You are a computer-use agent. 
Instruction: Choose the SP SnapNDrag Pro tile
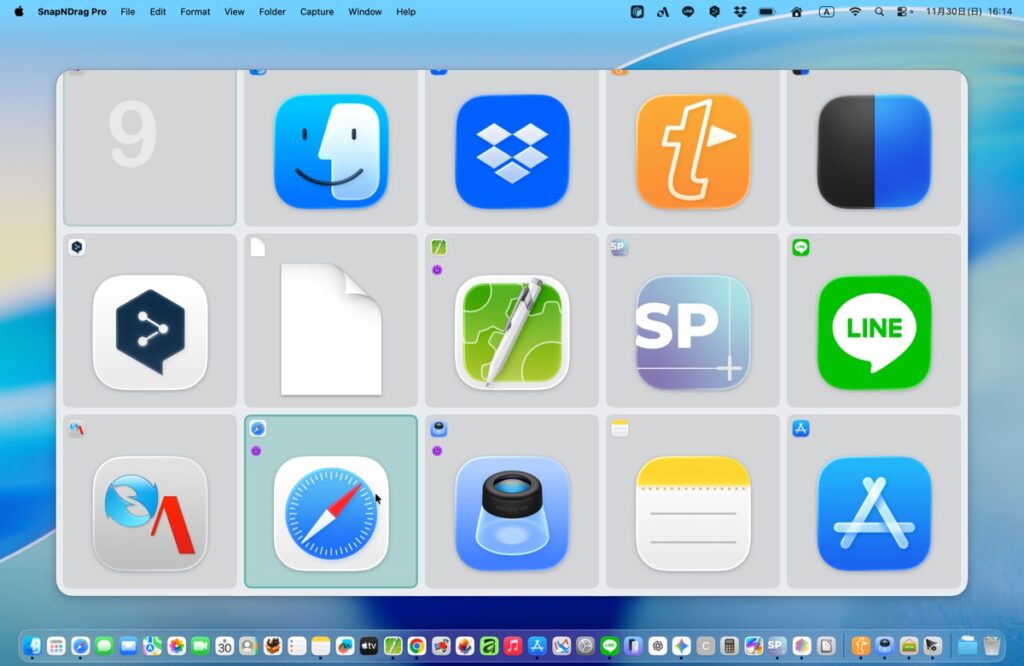[693, 332]
